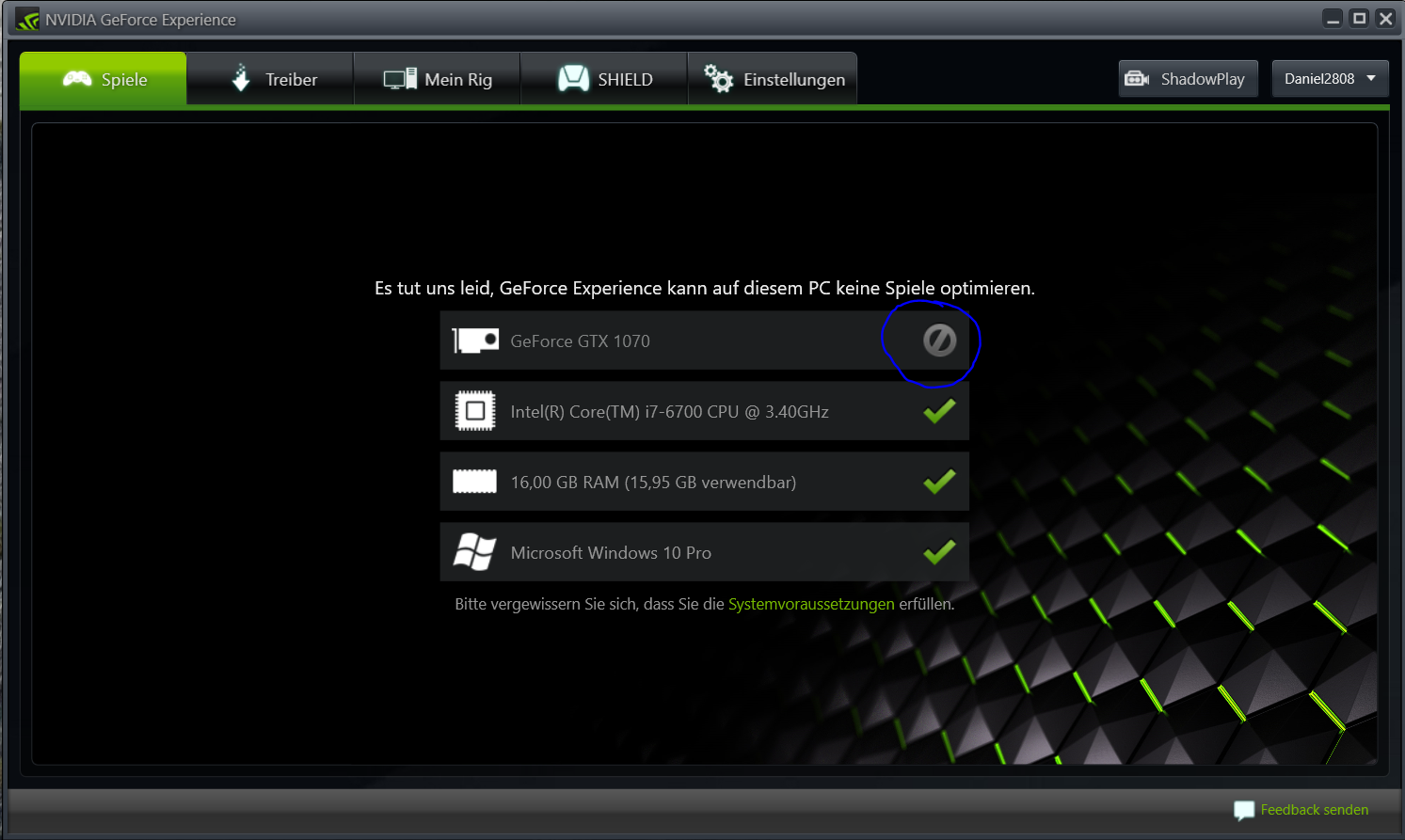Click the graphics card icon
The height and width of the screenshot is (840, 1405).
475,341
